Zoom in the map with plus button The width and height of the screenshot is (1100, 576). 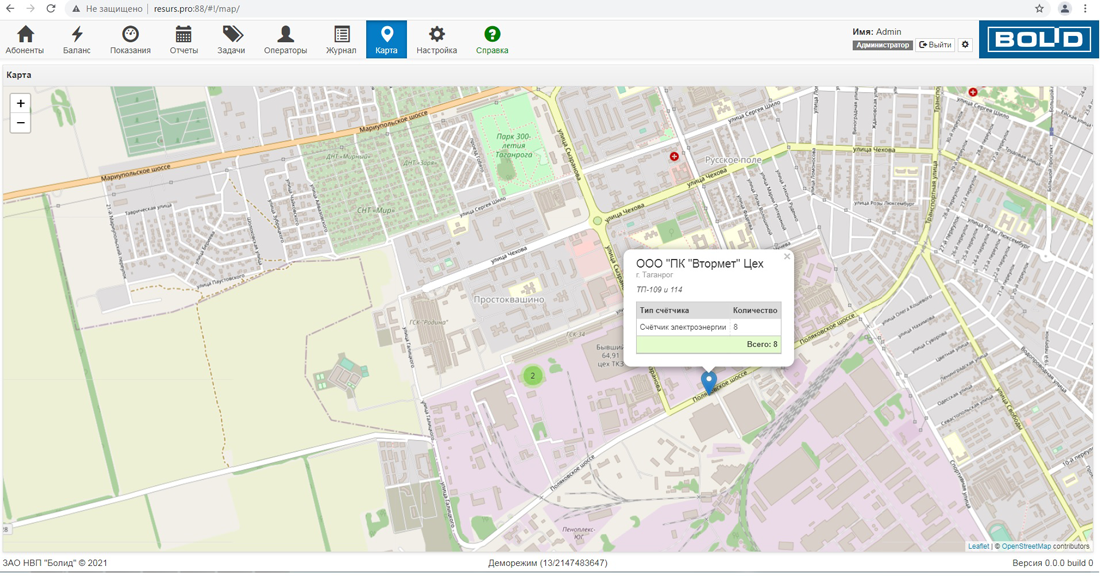point(20,103)
